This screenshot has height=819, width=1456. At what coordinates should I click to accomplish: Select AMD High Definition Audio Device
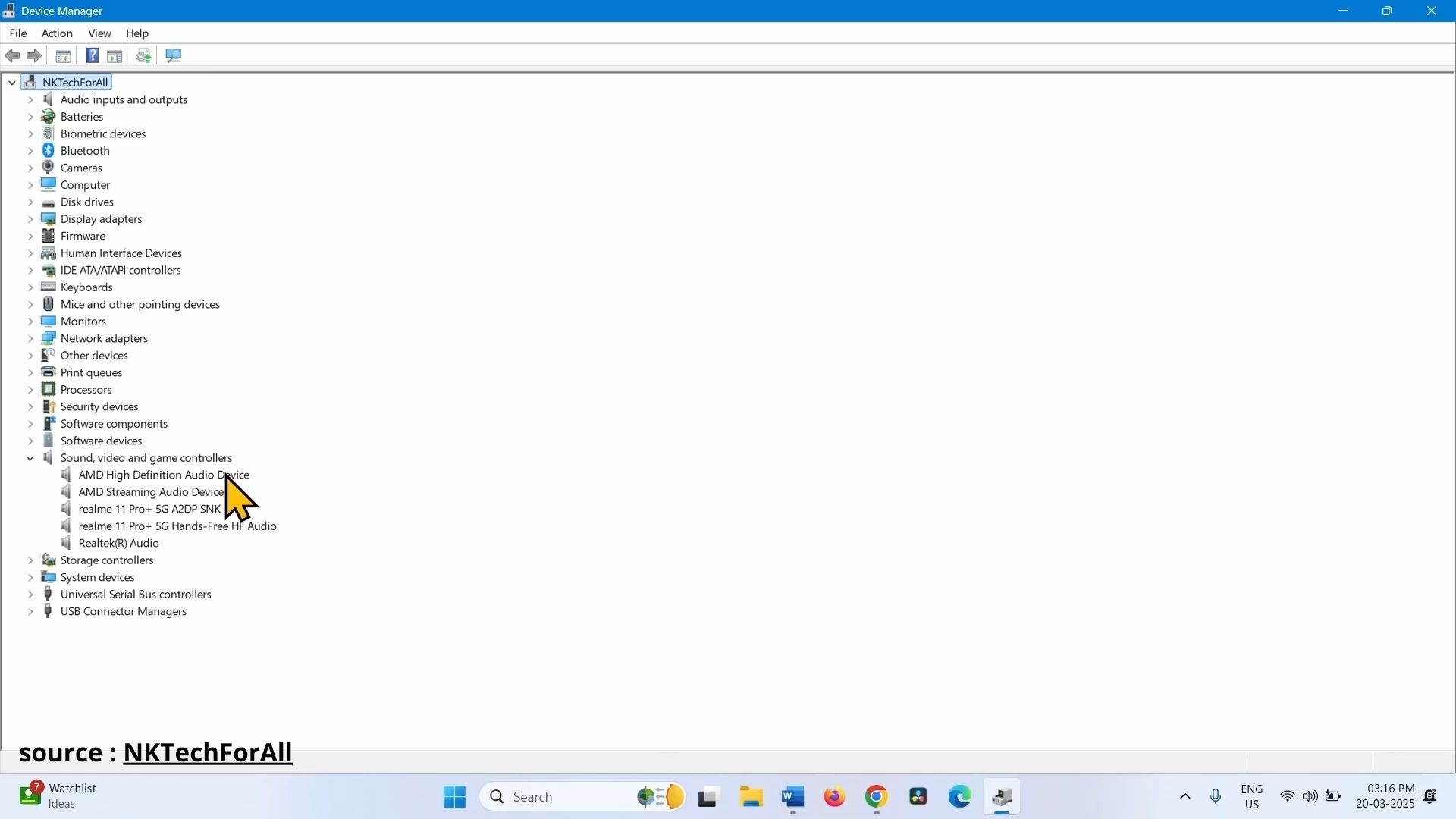click(x=164, y=475)
